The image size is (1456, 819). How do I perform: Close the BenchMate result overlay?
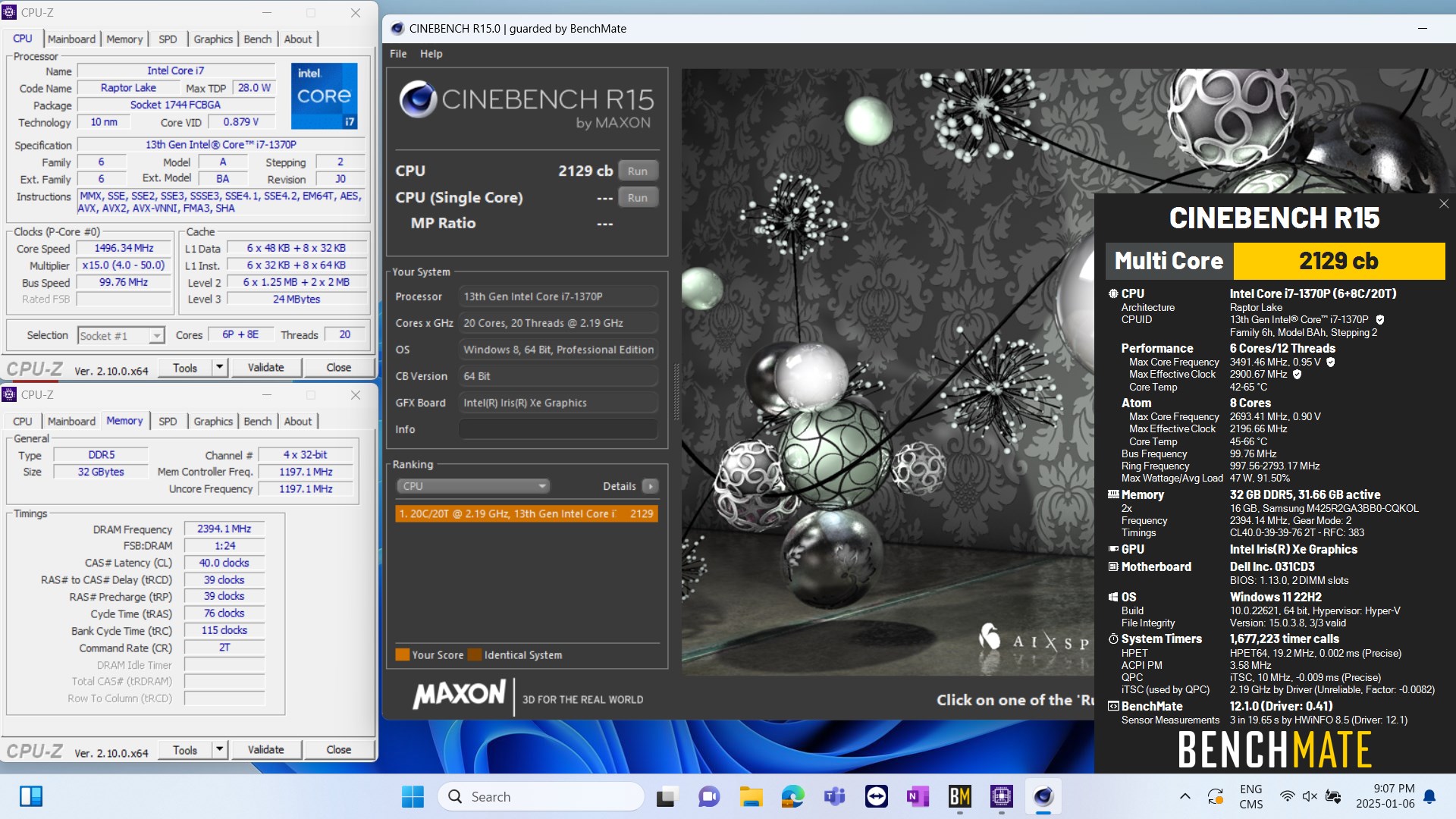[1444, 204]
